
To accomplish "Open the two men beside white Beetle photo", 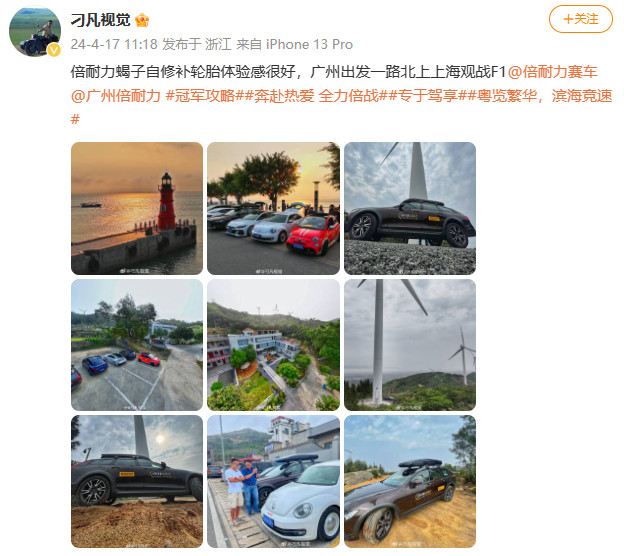I will pos(273,482).
